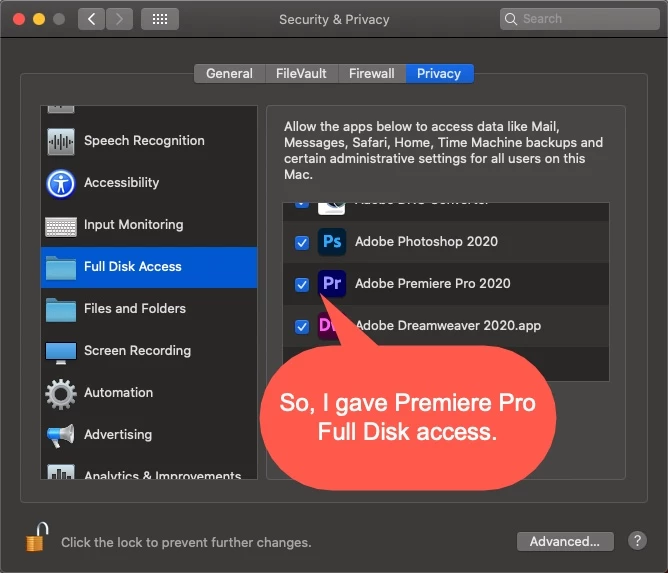Select the Adobe Premiere Pro 2020 row
The height and width of the screenshot is (573, 668).
(x=446, y=284)
